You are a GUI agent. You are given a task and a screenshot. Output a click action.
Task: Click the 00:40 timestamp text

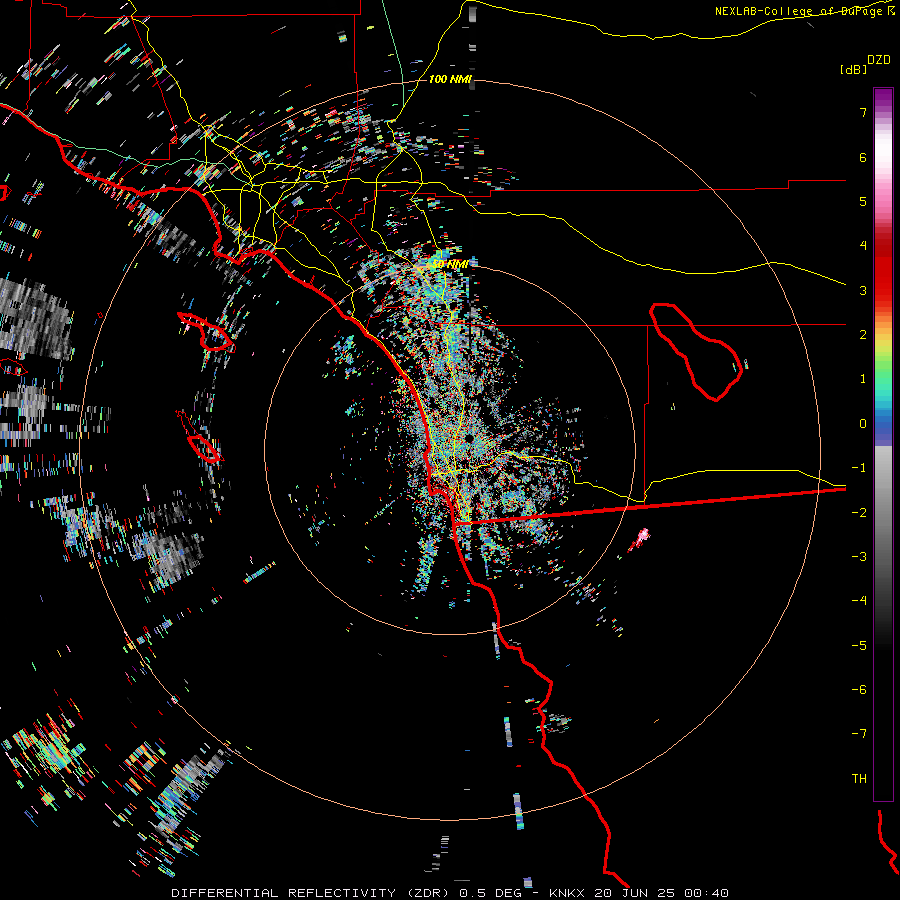coord(707,893)
